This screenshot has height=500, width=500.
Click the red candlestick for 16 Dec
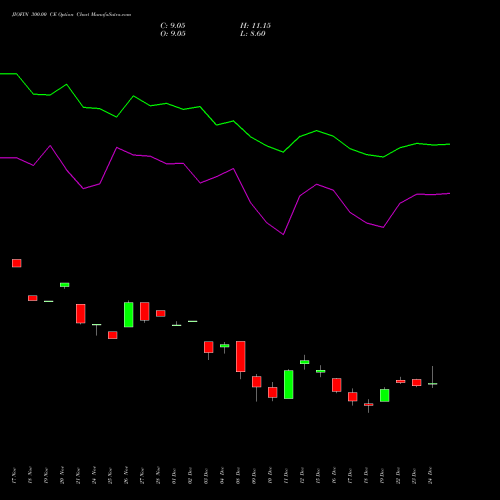337,385
